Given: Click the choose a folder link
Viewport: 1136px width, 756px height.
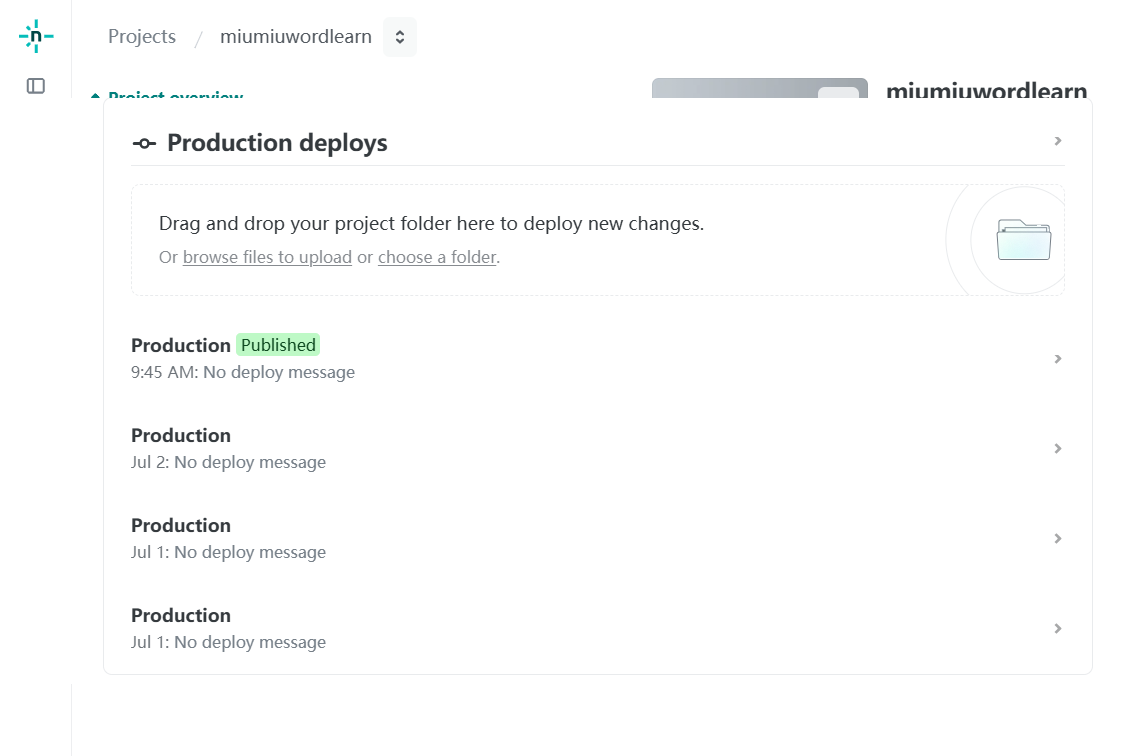Looking at the screenshot, I should coord(438,257).
